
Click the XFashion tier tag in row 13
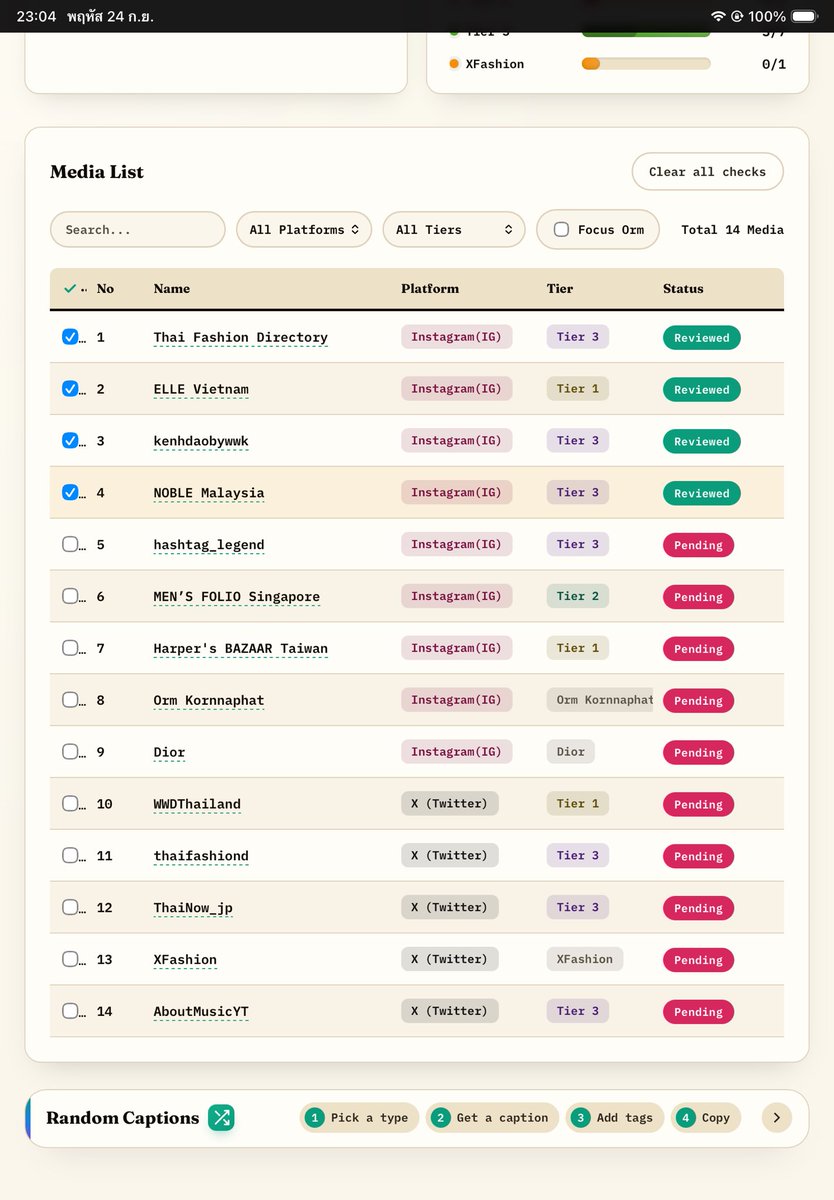coord(585,960)
